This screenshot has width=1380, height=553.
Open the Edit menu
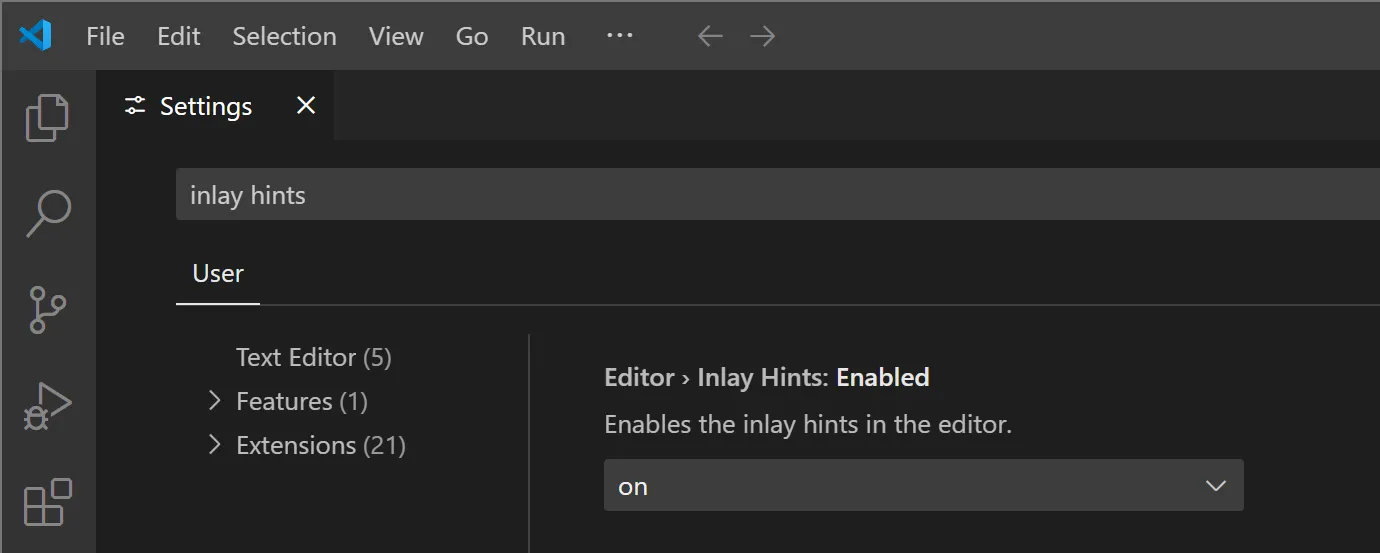tap(179, 37)
